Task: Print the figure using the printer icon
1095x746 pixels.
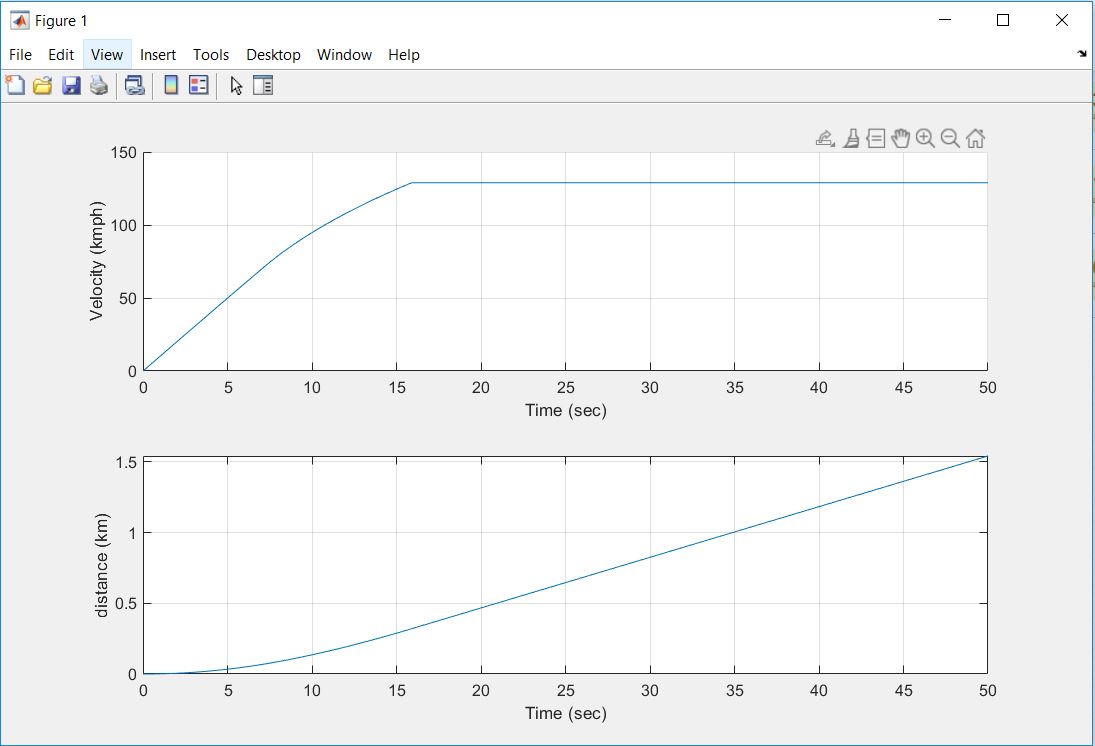Action: pos(99,85)
